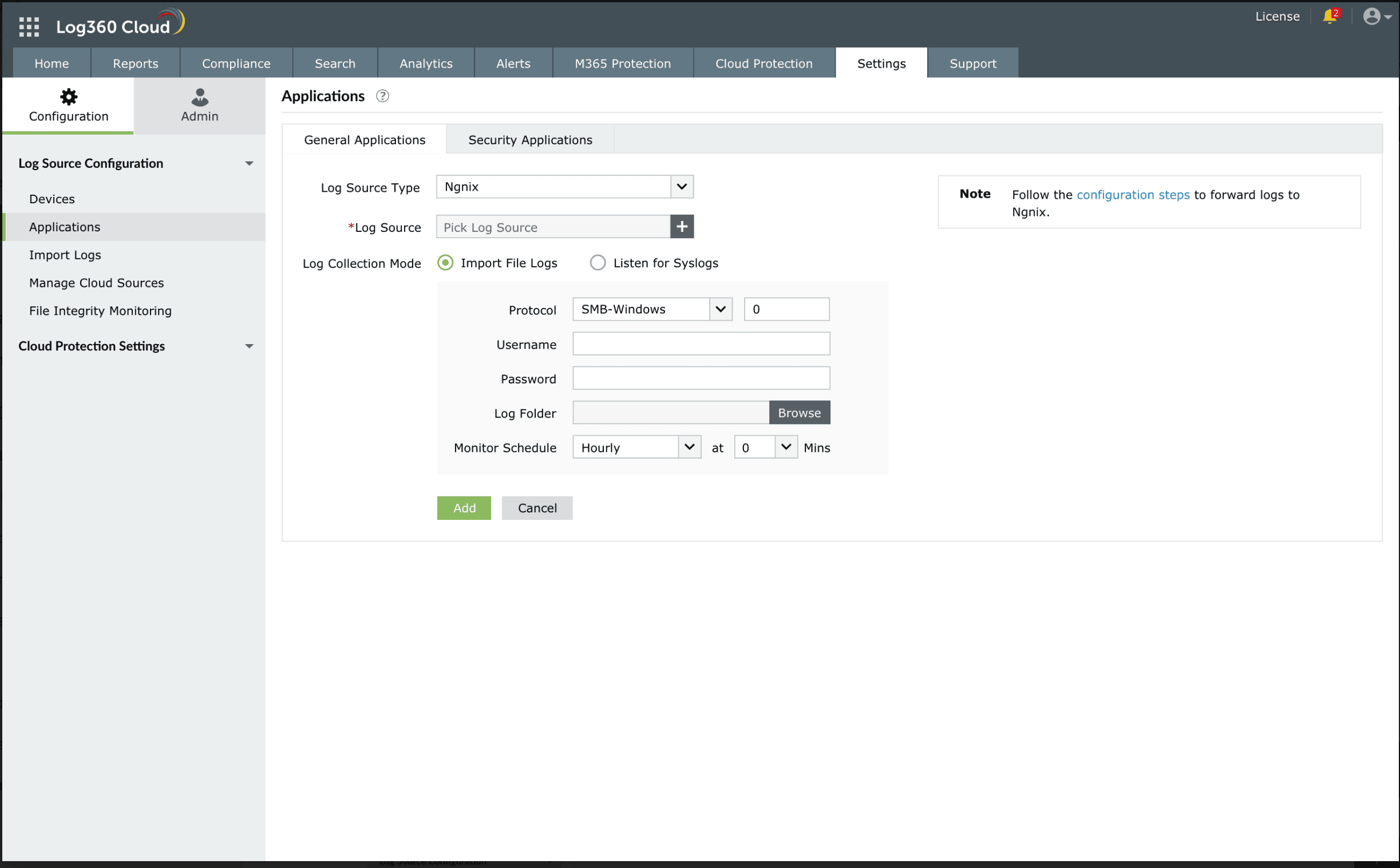The width and height of the screenshot is (1400, 868).
Task: Select the Listen for Syslogs option
Action: 598,263
